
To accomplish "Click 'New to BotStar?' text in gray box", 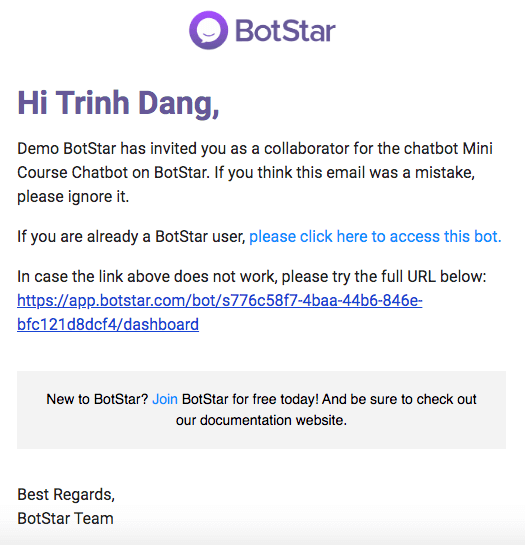I will pyautogui.click(x=98, y=399).
